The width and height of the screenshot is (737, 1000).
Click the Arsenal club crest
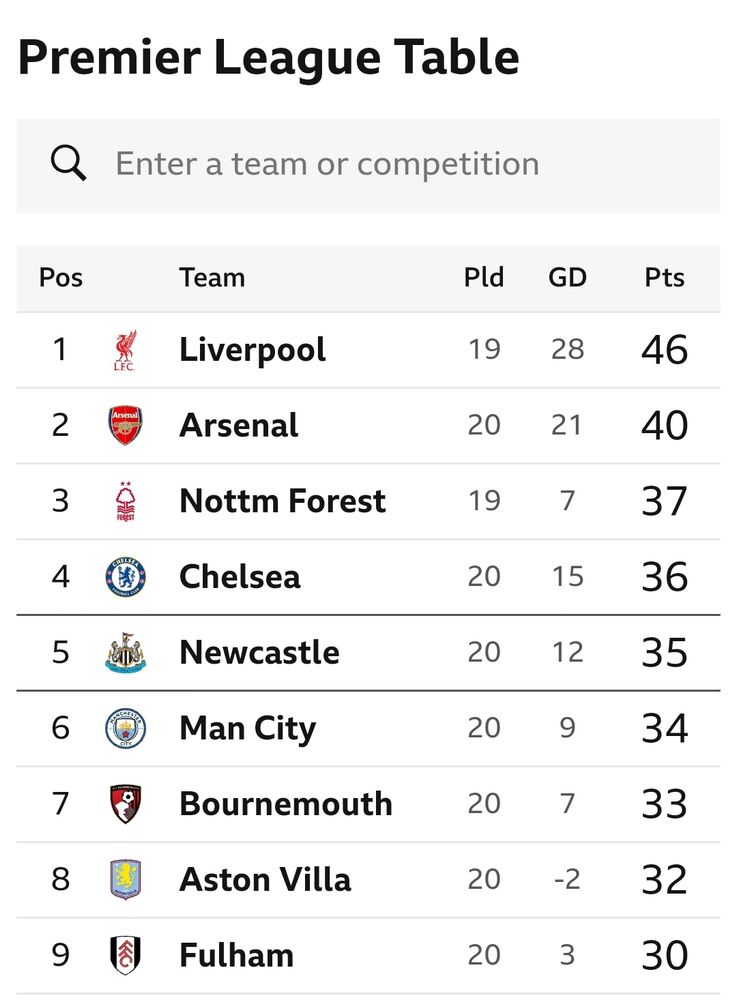pyautogui.click(x=125, y=425)
